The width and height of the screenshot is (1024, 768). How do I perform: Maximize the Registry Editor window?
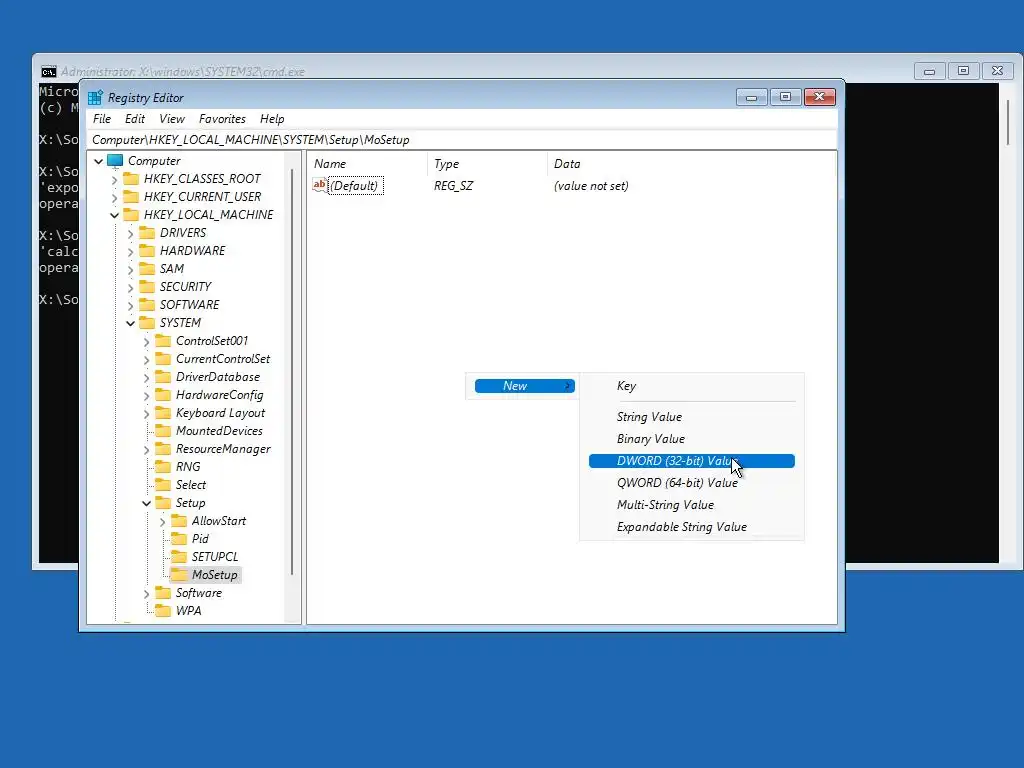coord(786,97)
